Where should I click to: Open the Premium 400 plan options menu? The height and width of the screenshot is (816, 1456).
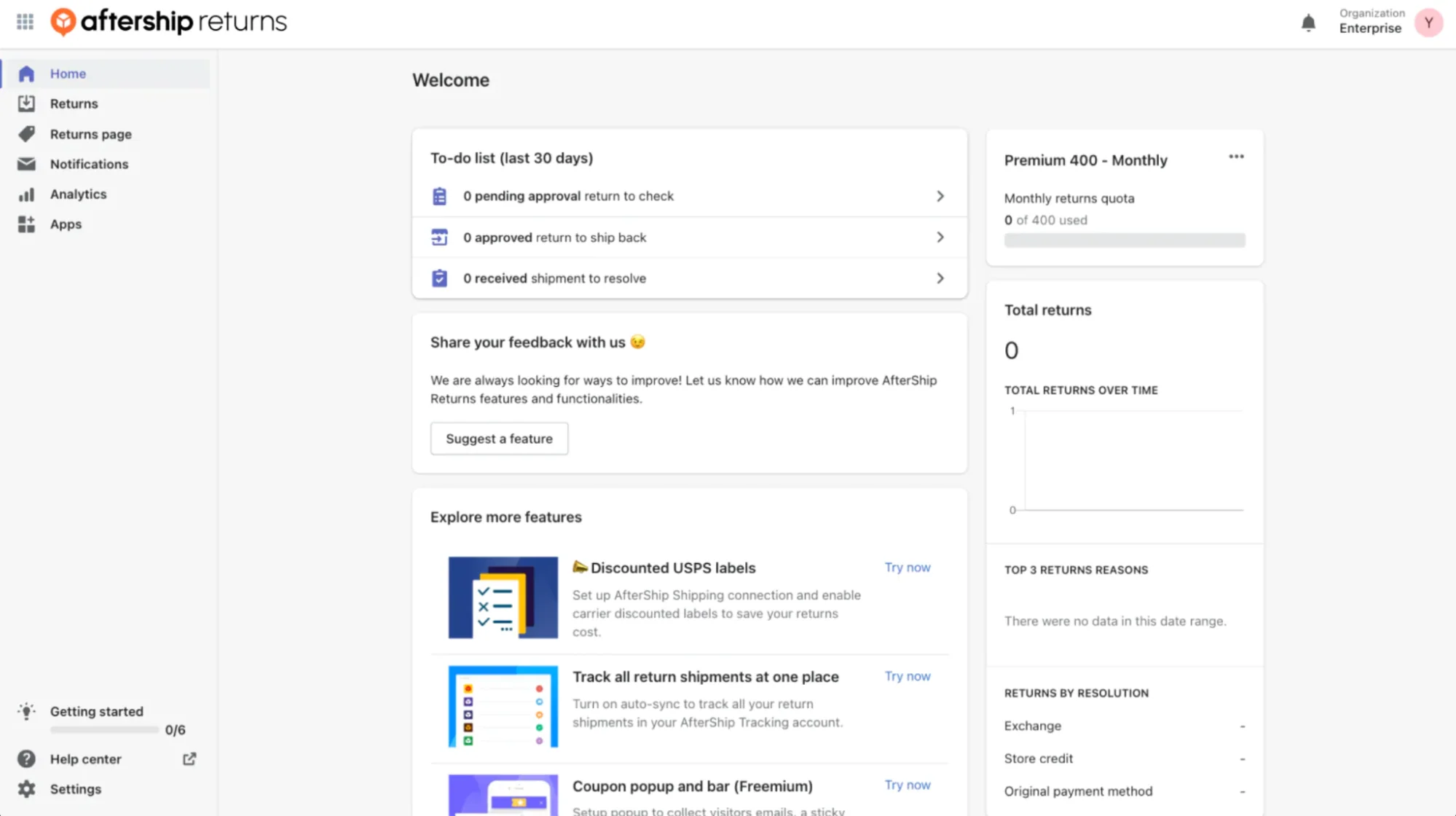tap(1236, 157)
